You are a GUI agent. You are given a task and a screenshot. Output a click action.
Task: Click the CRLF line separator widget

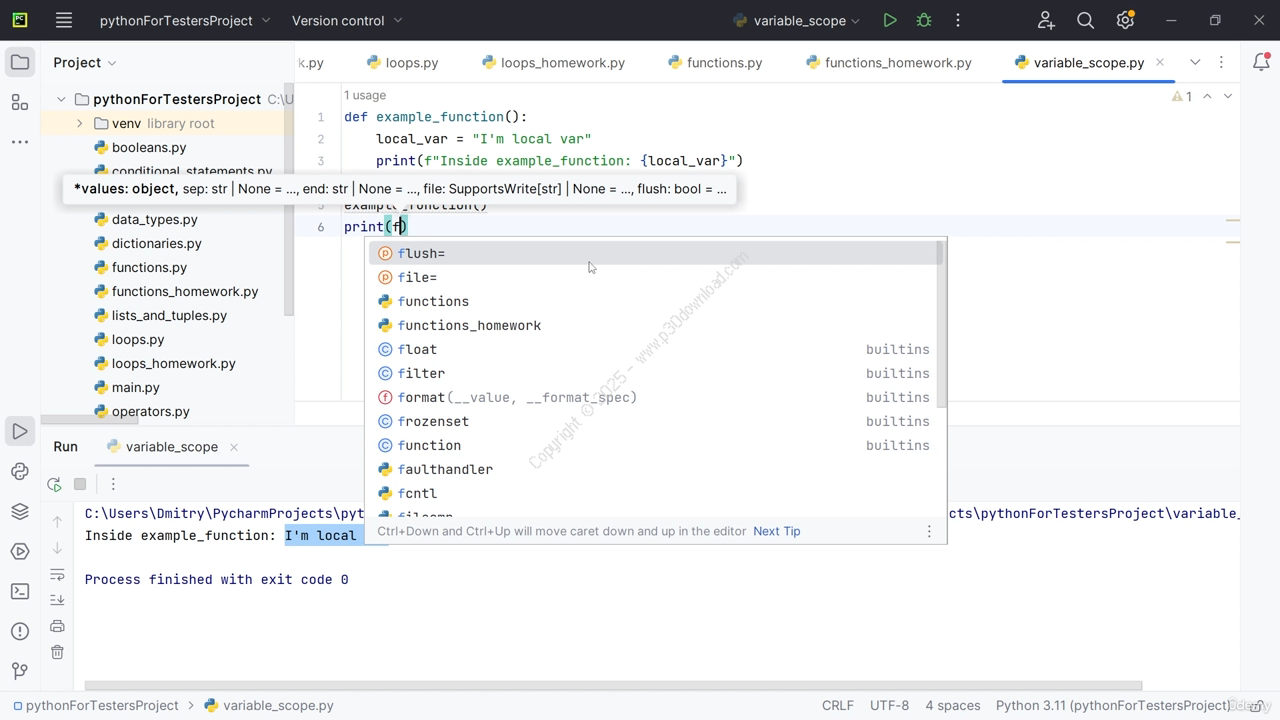point(838,705)
